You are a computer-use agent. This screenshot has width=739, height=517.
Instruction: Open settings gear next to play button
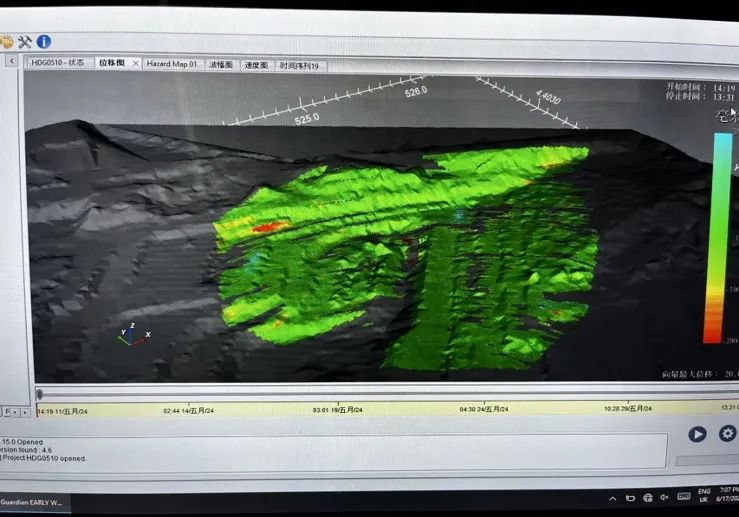coord(727,434)
